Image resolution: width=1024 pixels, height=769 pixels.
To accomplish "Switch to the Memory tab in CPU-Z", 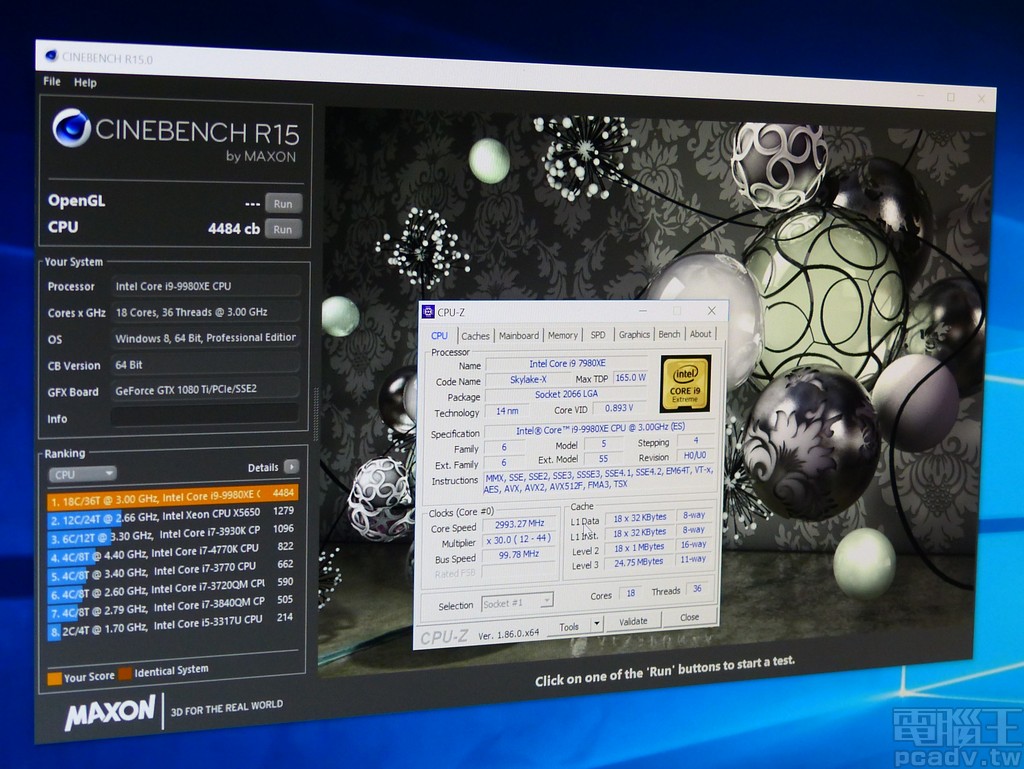I will pos(562,335).
